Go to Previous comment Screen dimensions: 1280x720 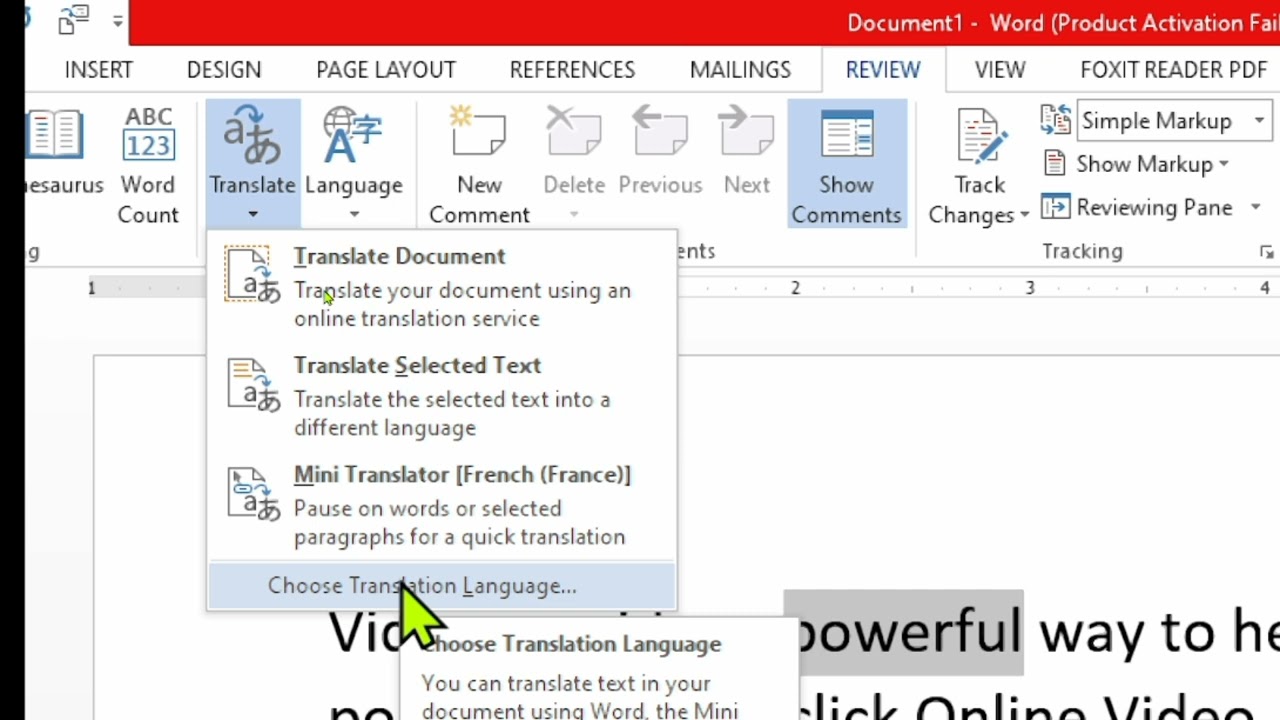coord(660,152)
